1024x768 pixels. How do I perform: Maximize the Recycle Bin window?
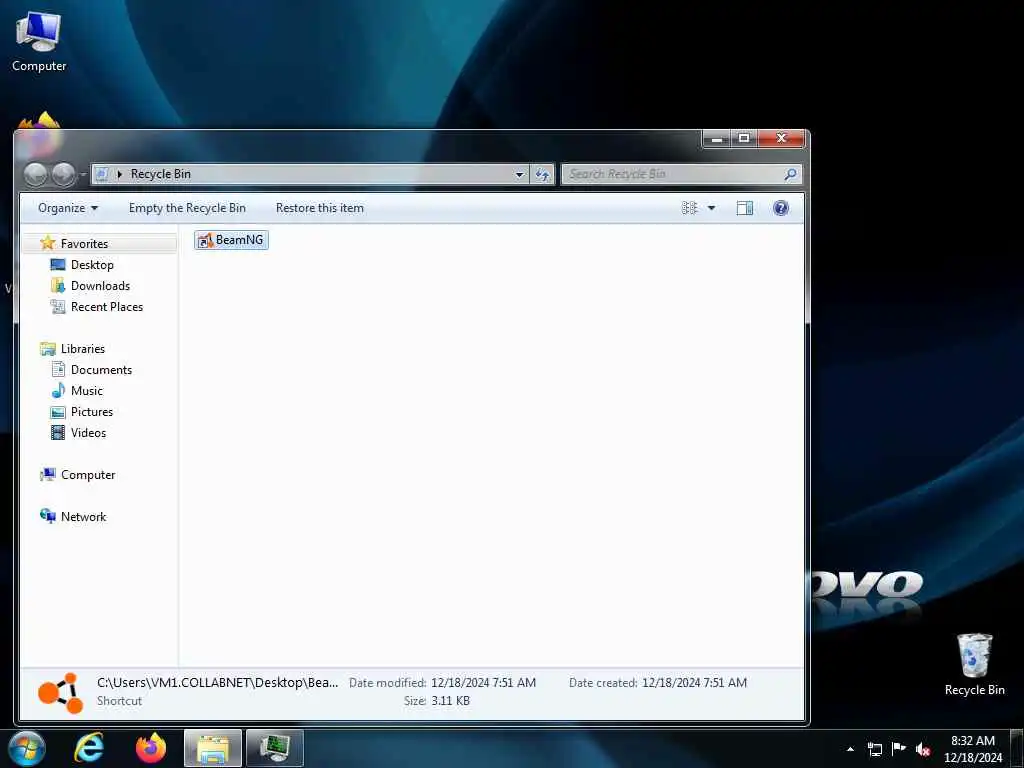pos(744,138)
